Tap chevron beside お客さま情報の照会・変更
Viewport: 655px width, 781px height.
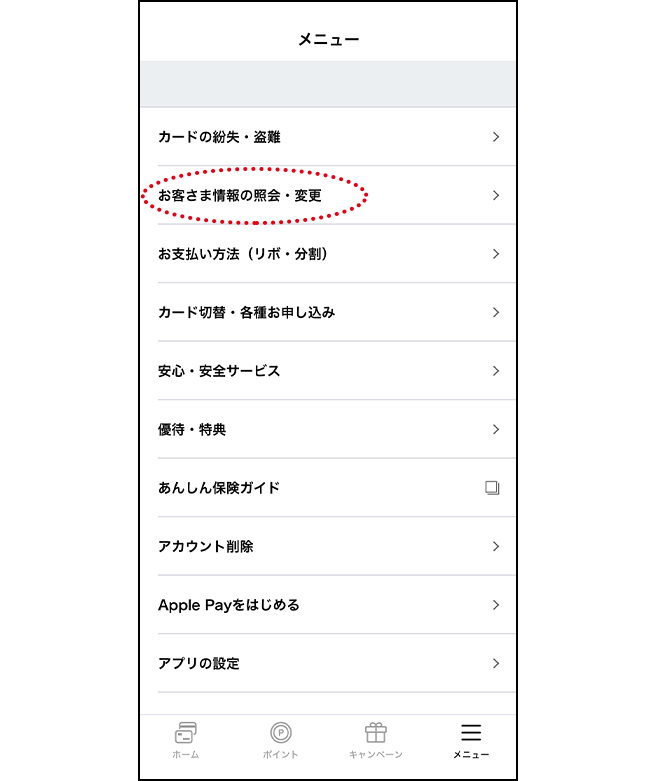tap(496, 195)
